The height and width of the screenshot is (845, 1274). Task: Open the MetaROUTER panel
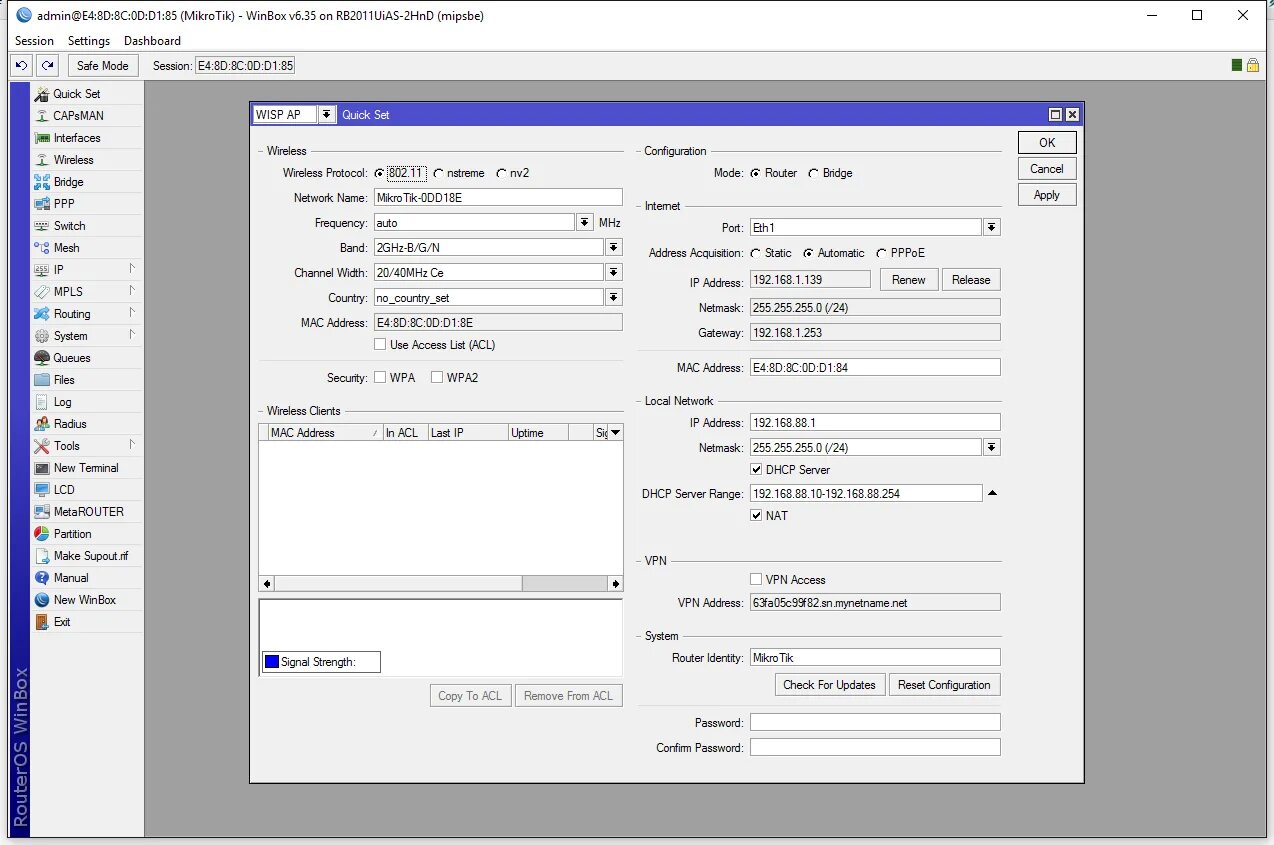point(83,511)
